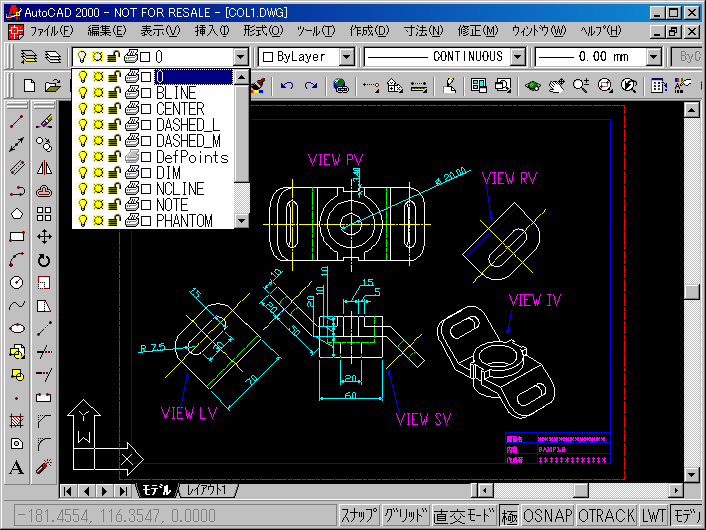Toggle on/off lightbulb for BLINE layer

click(x=82, y=93)
